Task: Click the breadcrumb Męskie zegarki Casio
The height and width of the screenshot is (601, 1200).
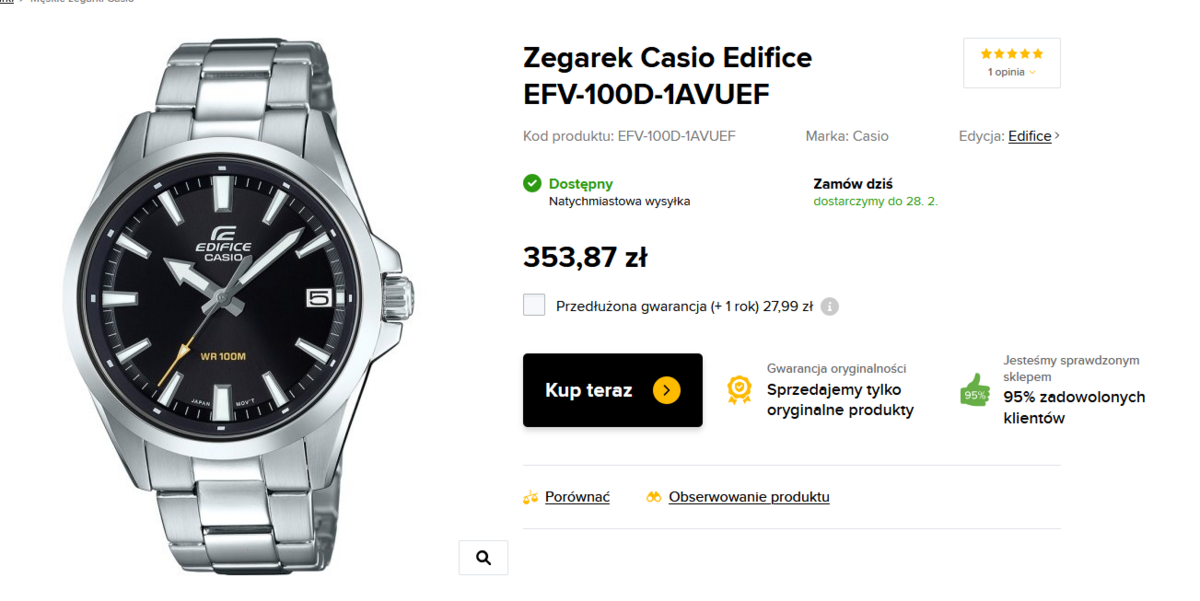Action: (82, 1)
